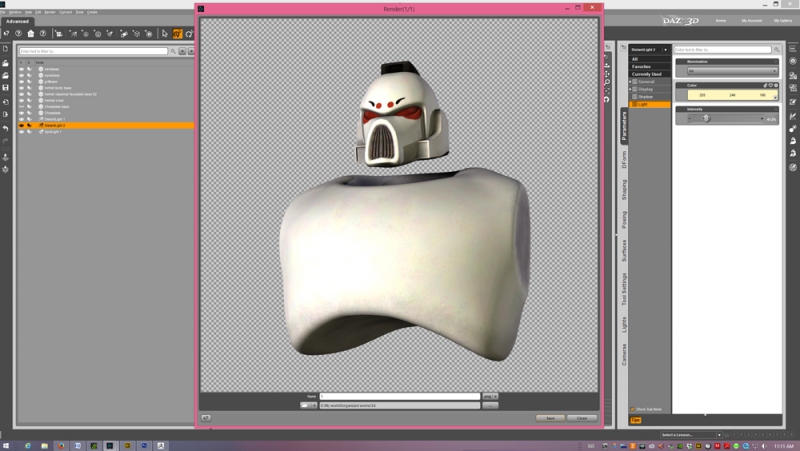Click the Intensity slider handle
Viewport: 800px width, 451px height.
706,118
